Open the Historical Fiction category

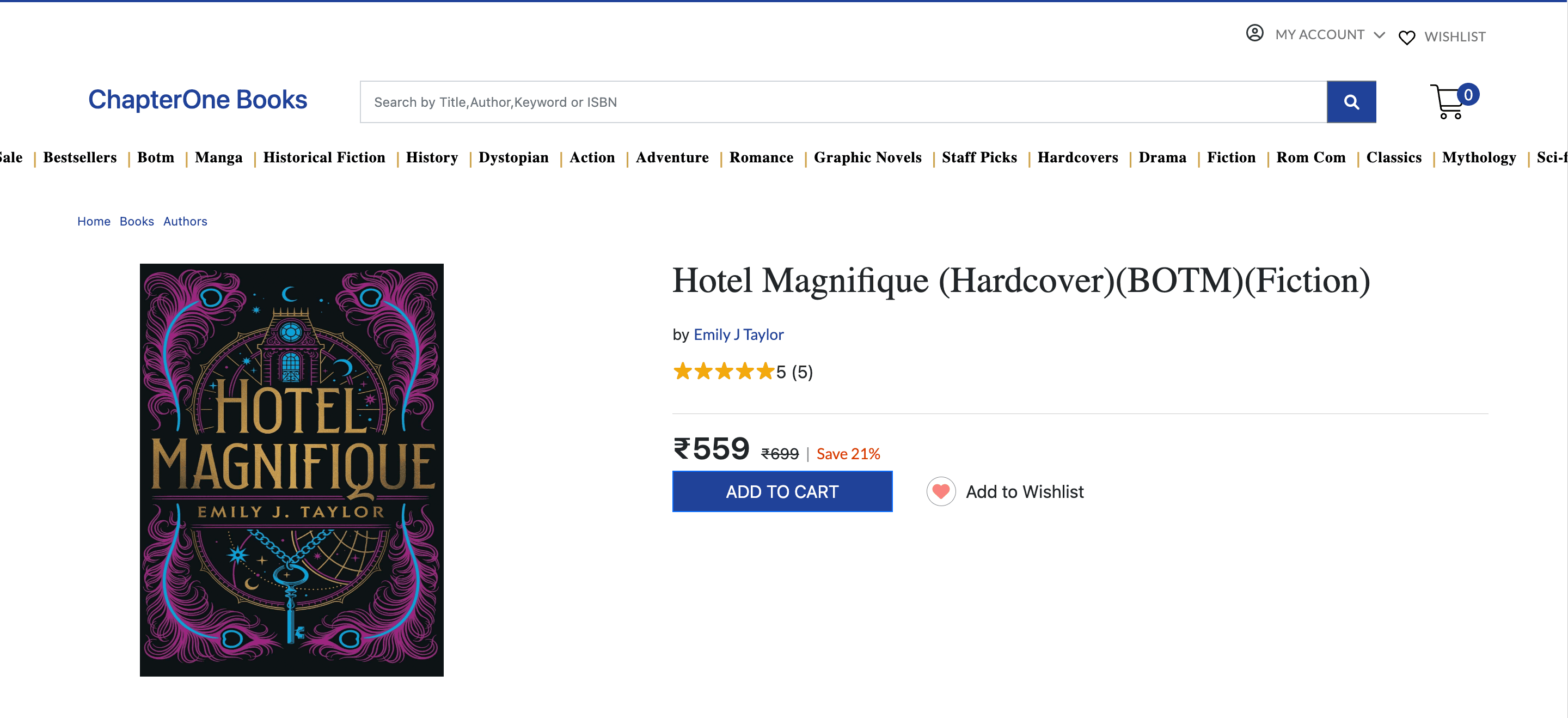pyautogui.click(x=324, y=158)
